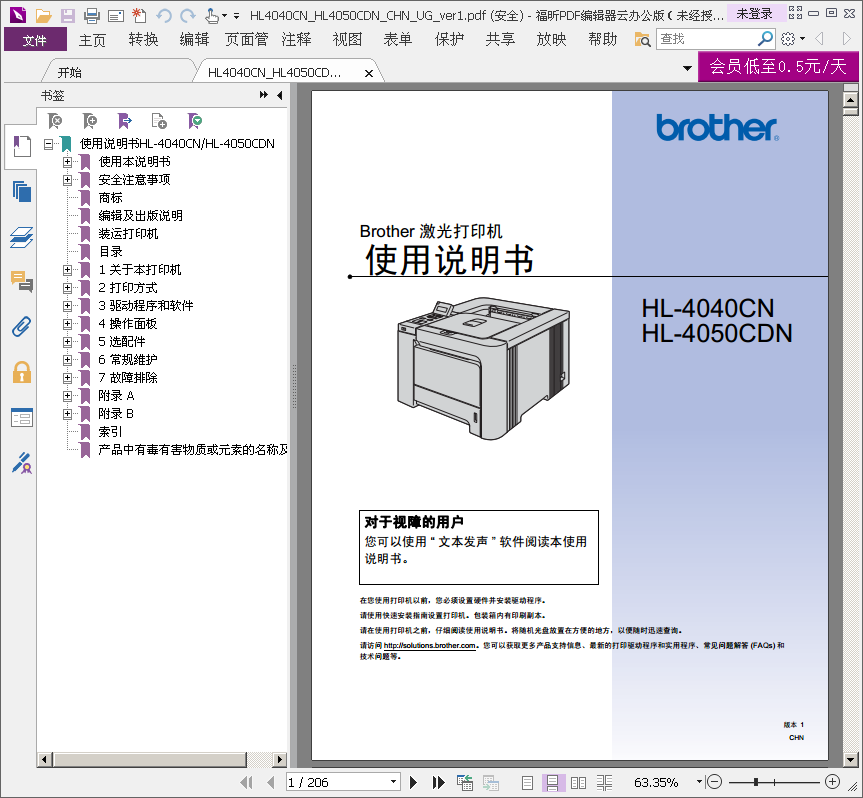863x798 pixels.
Task: Click the new PDF from blank icon
Action: 139,15
